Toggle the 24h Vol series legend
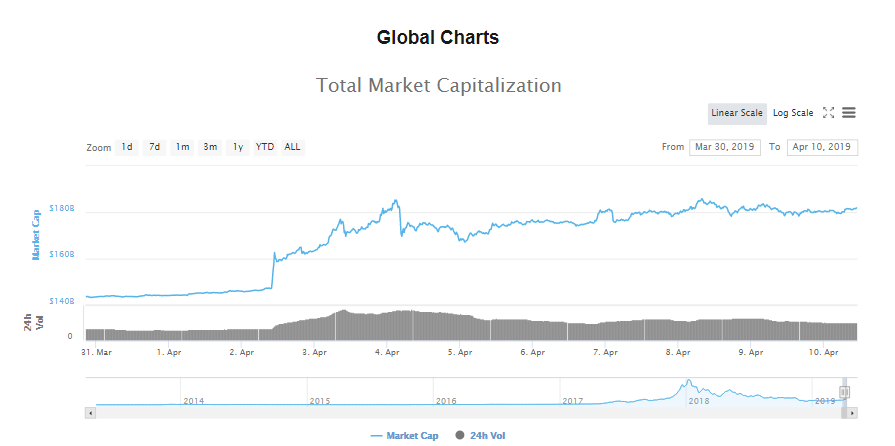The width and height of the screenshot is (895, 446). pos(484,436)
